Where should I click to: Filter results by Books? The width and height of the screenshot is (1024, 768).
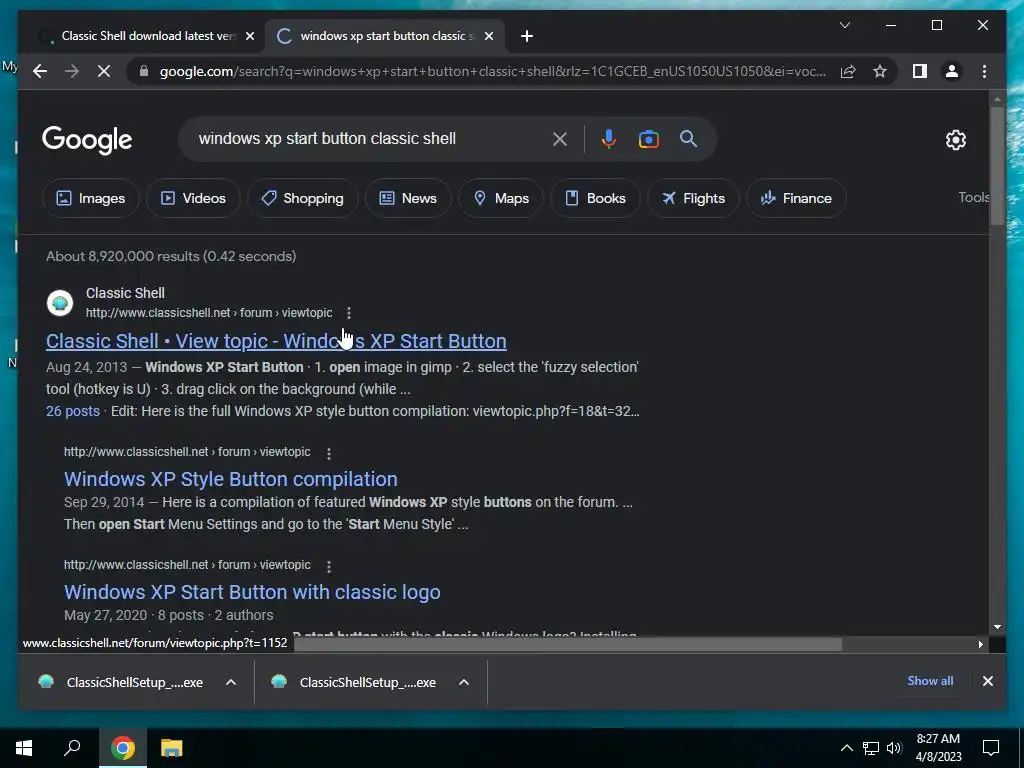point(595,198)
